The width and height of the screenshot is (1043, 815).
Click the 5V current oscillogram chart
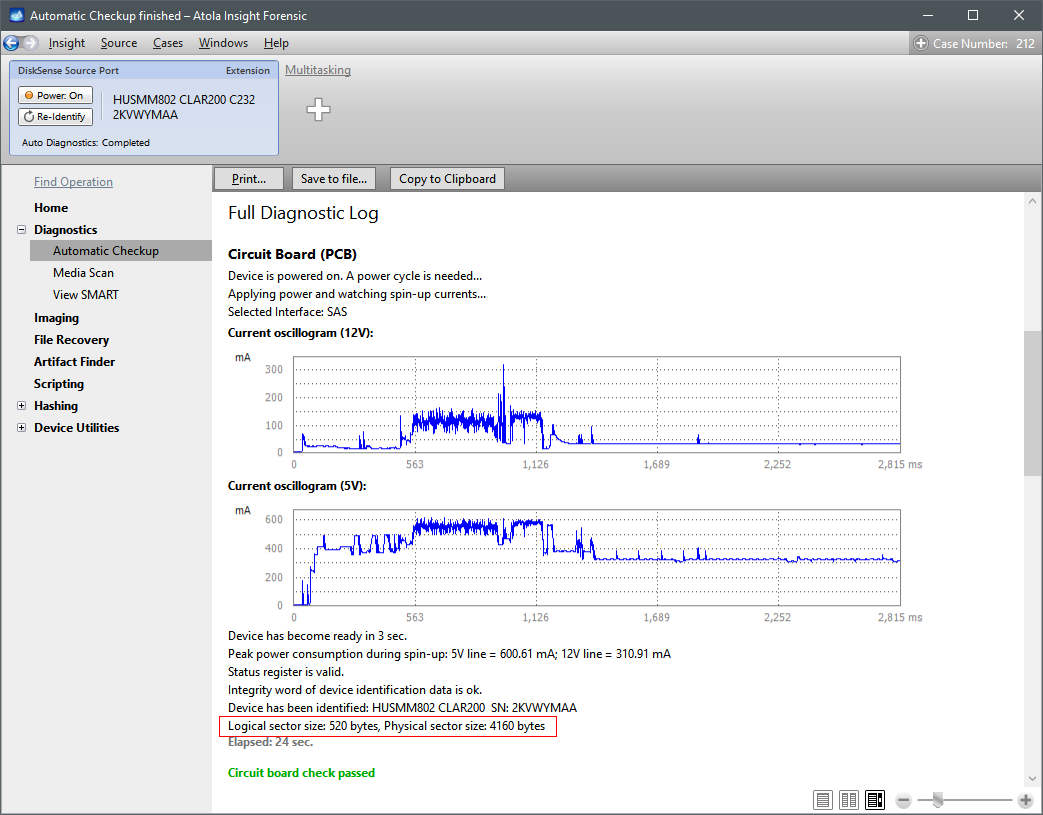coord(597,558)
